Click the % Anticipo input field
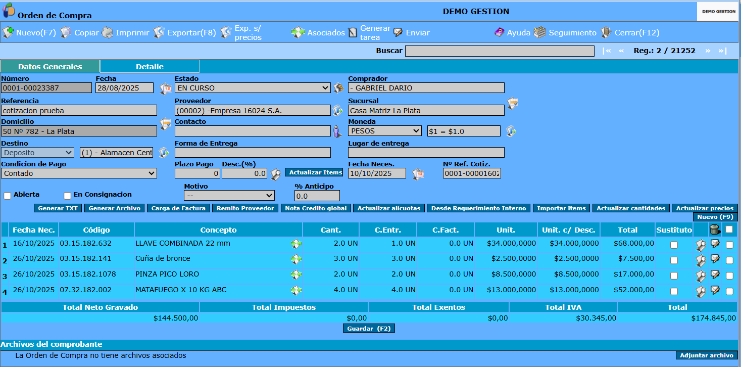This screenshot has width=741, height=367. tap(317, 196)
